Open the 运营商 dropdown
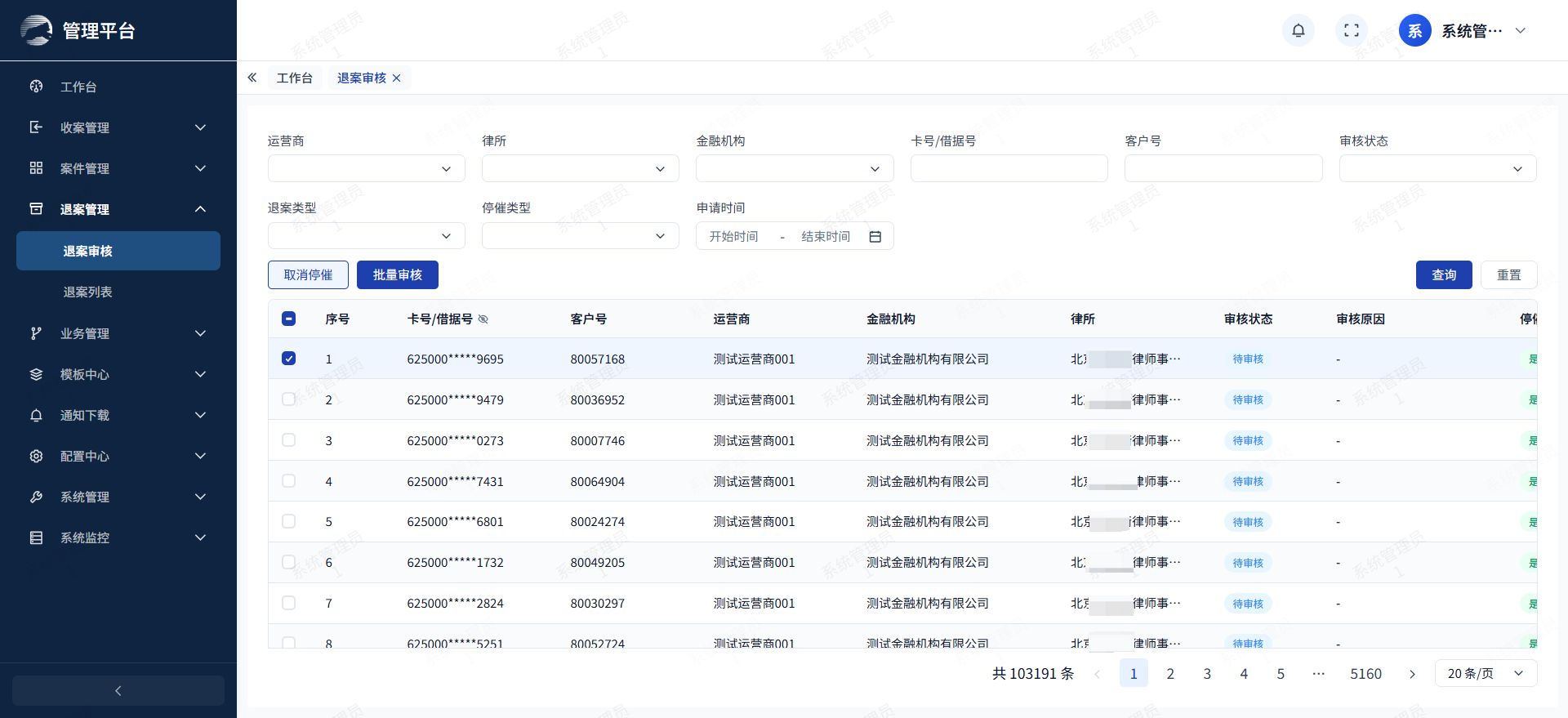 367,168
